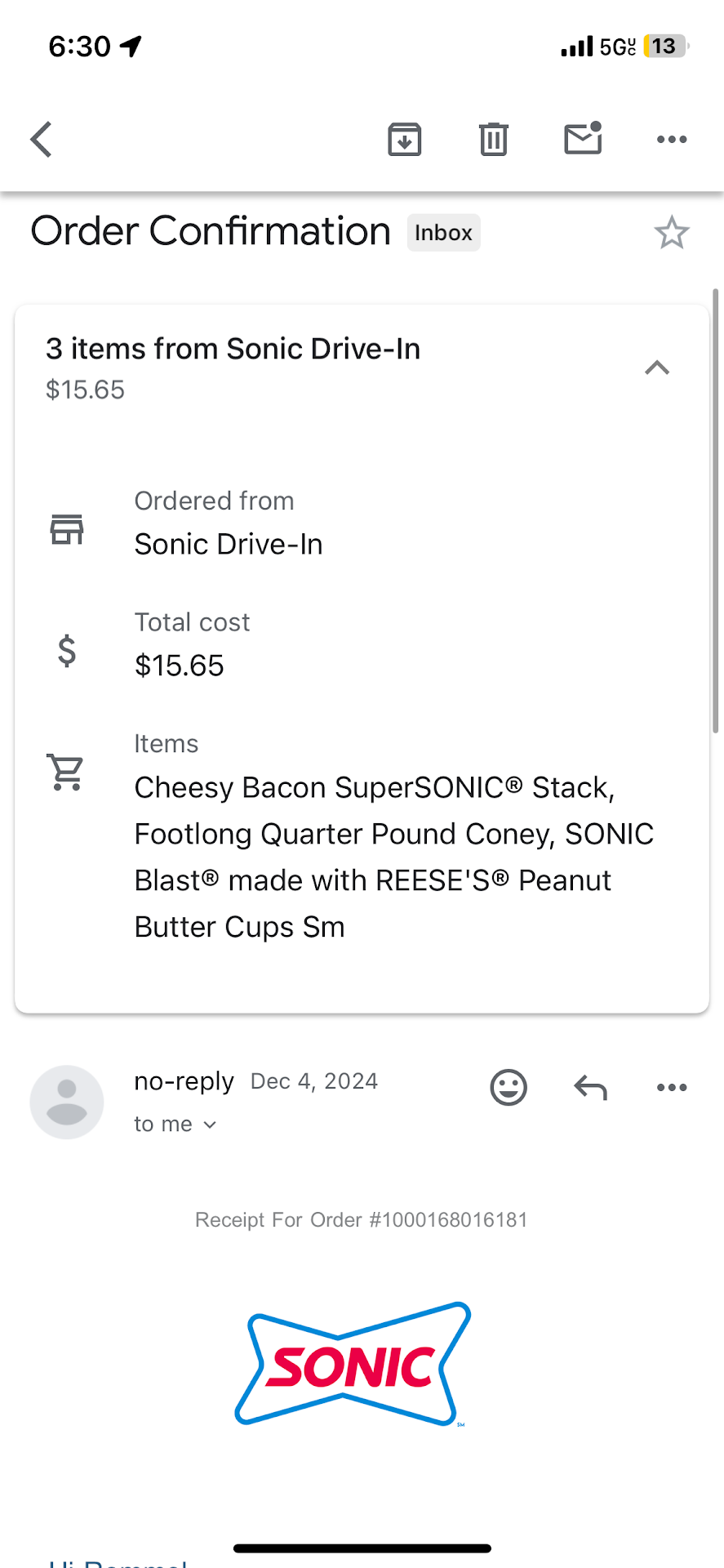Open the top toolbar more options menu
The height and width of the screenshot is (1568, 724).
click(x=672, y=140)
